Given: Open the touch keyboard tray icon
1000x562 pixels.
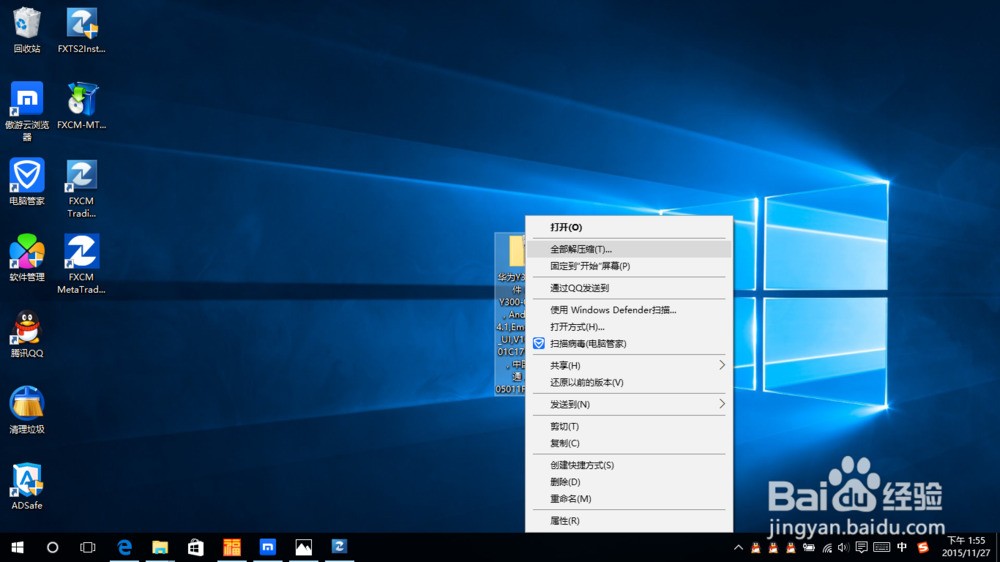Looking at the screenshot, I should (881, 547).
